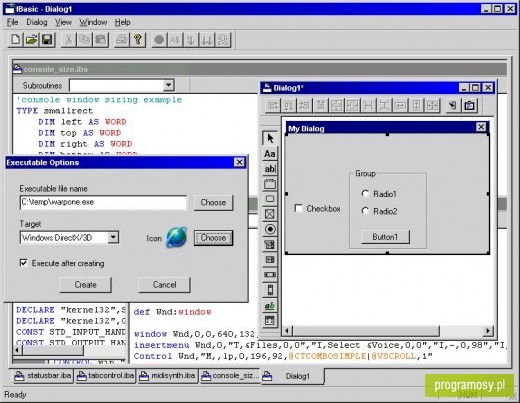Screen dimensions: 520x403
Task: Select the crossed-box checkbox tool
Action: pos(270,214)
